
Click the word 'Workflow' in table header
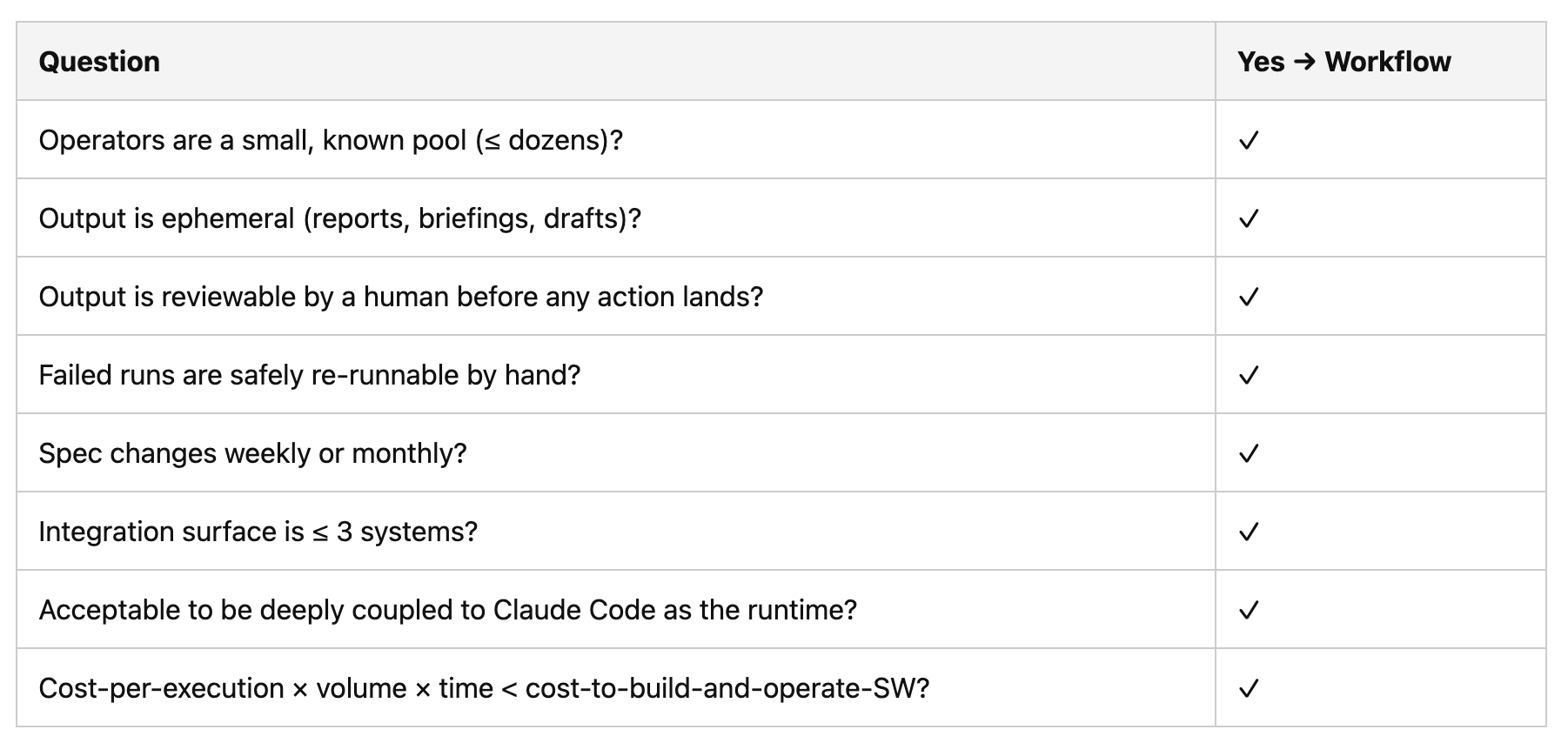coord(1388,62)
